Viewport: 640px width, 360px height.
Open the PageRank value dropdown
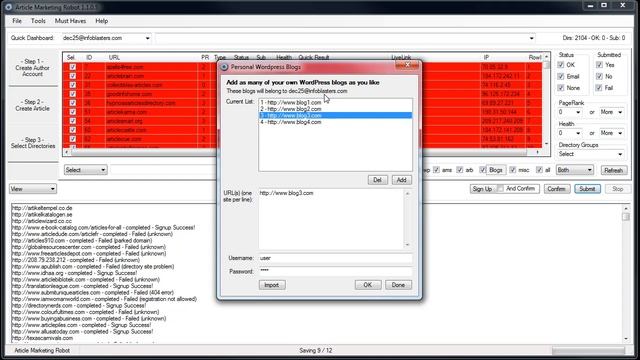point(569,112)
